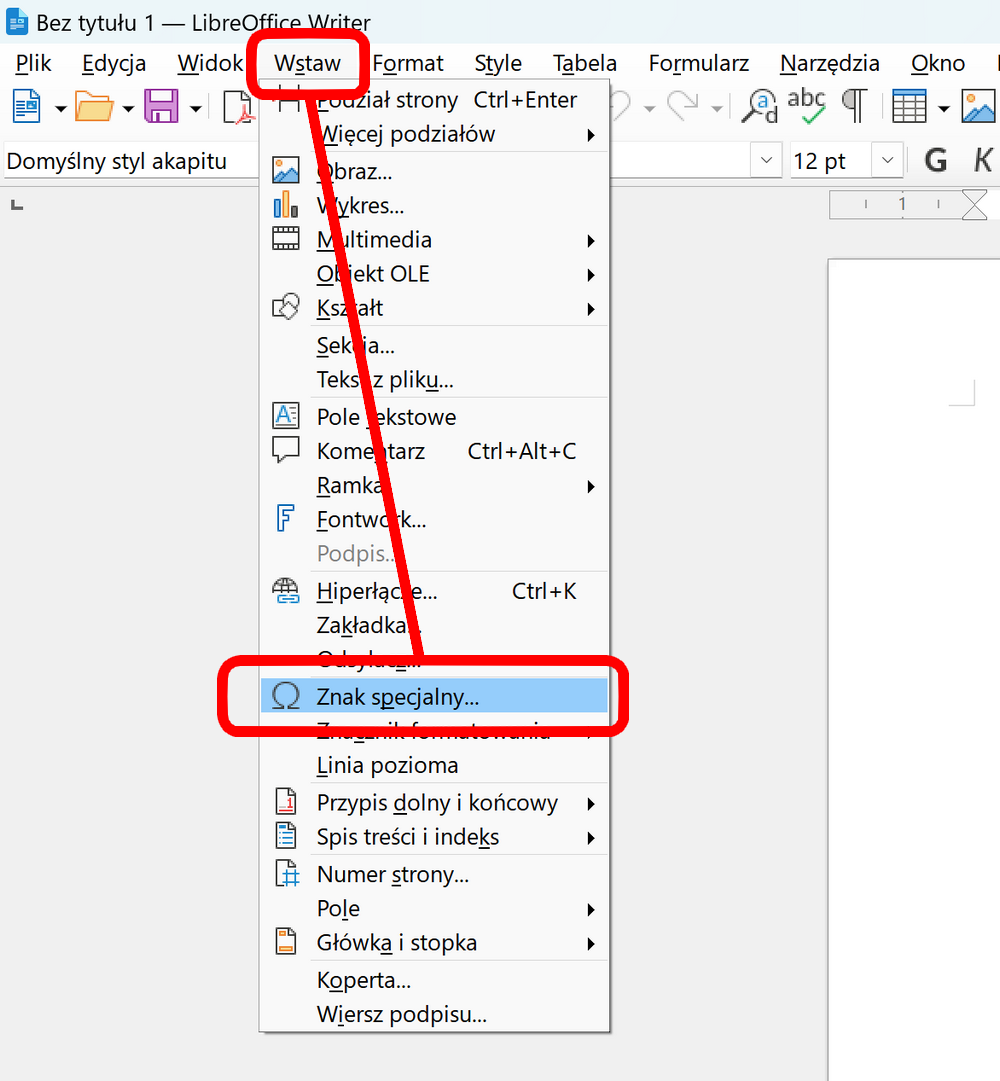Toggle formatting marks pilcrow icon
The width and height of the screenshot is (1000, 1081).
(855, 107)
